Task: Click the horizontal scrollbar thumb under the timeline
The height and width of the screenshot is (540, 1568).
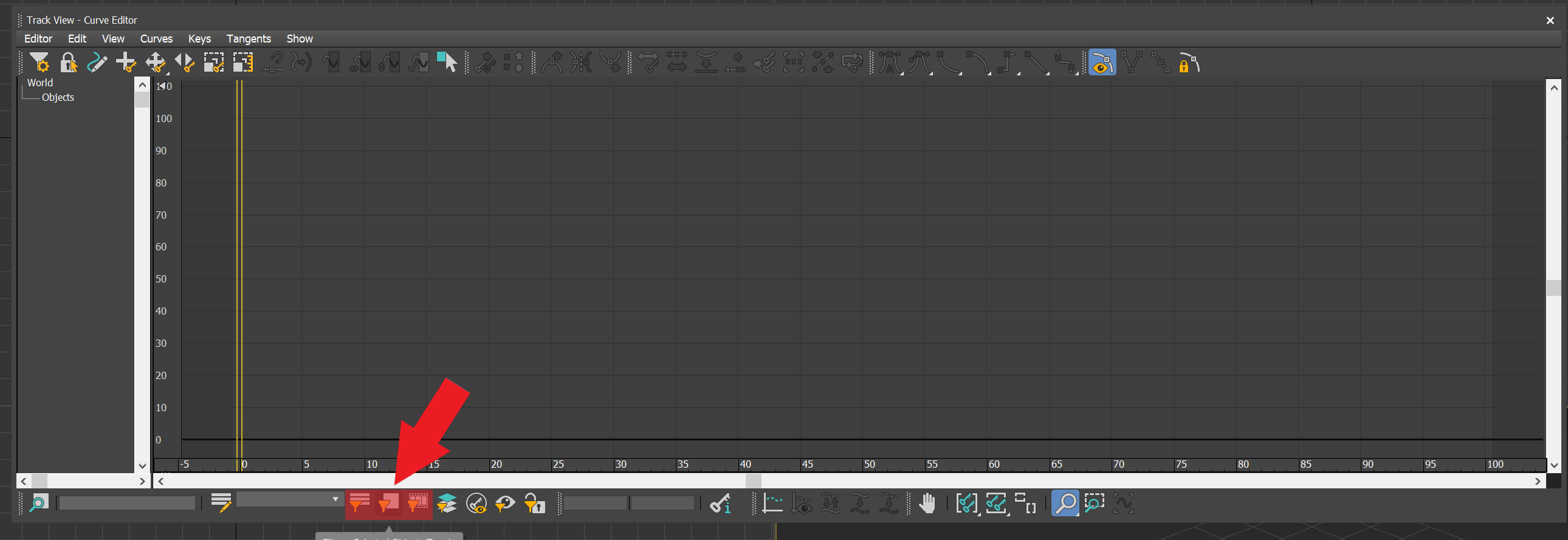Action: pos(753,481)
